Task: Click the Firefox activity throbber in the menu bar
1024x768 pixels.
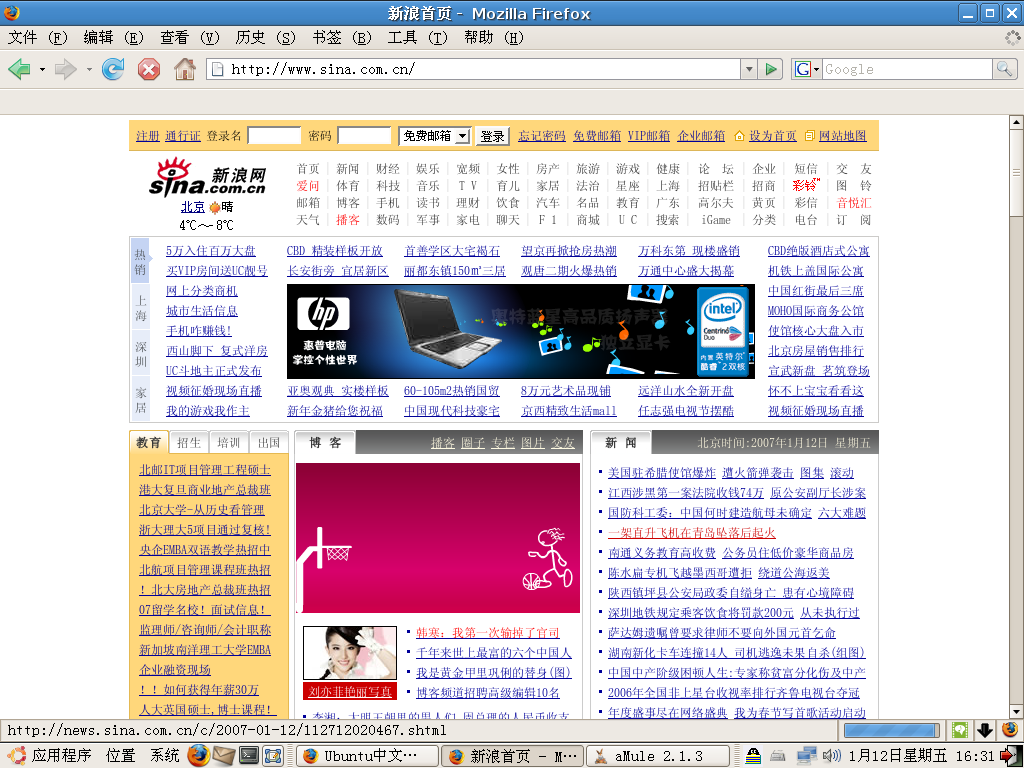Action: coord(1012,38)
